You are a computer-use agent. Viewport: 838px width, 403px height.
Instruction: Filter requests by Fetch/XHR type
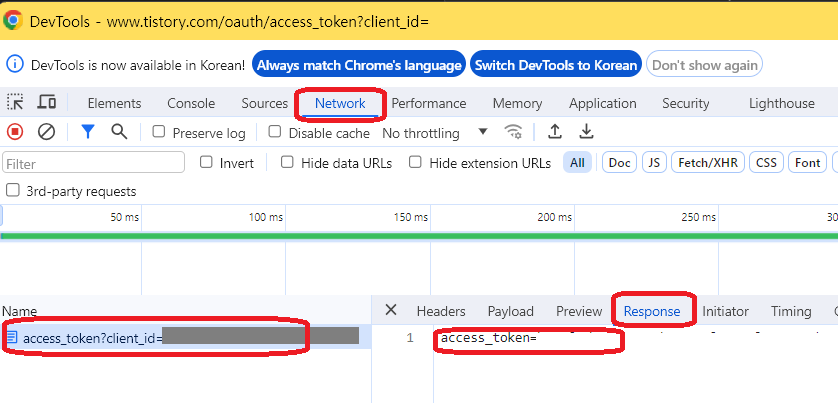708,162
